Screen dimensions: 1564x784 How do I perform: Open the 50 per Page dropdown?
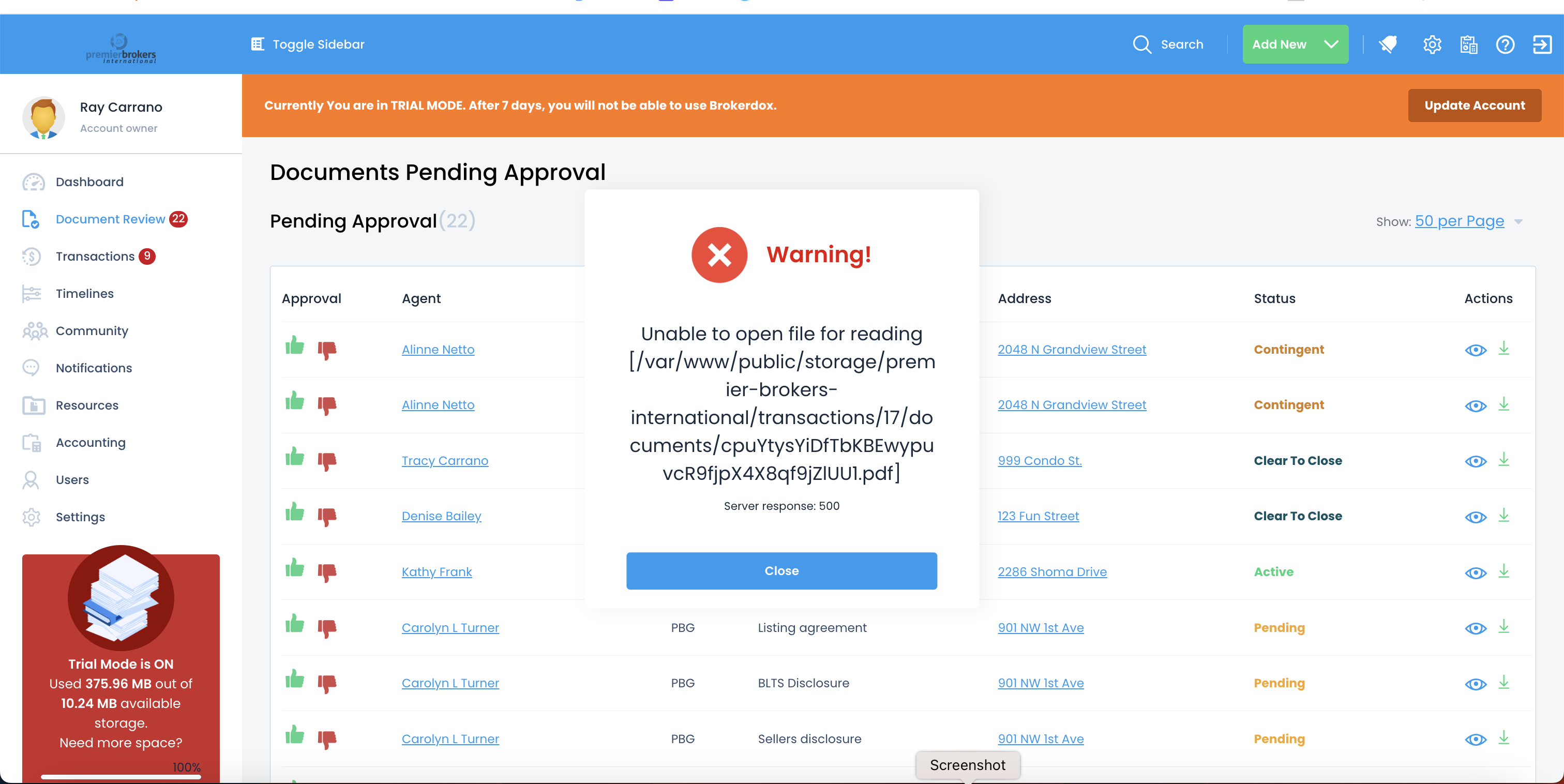pos(1469,221)
